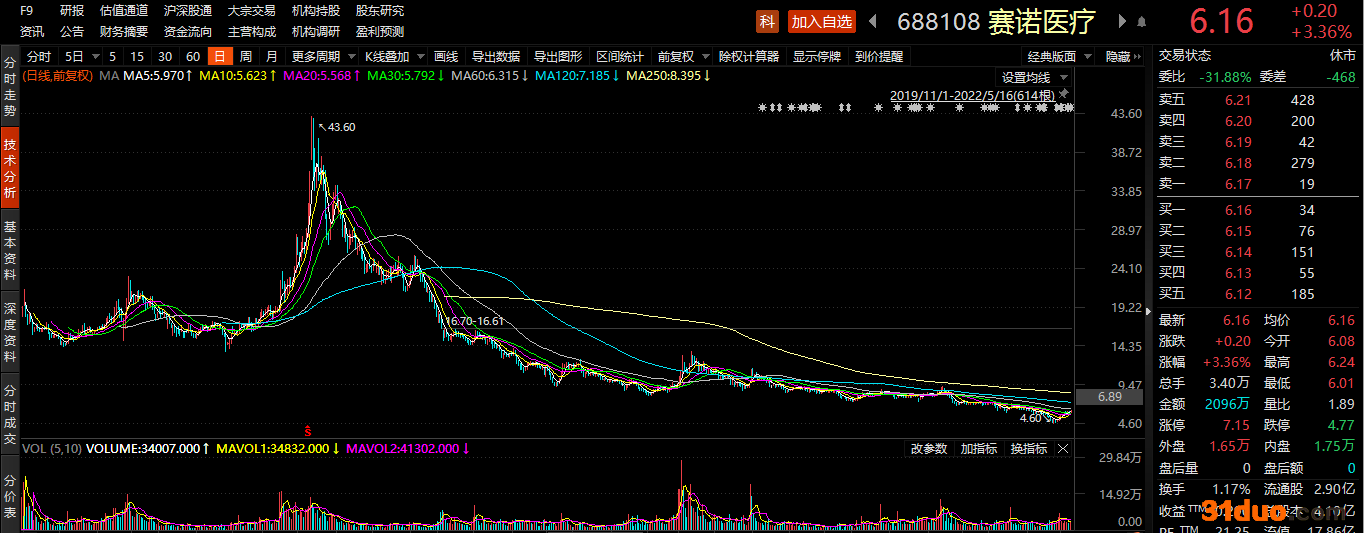Go to previous stock with left arrow
The image size is (1364, 533).
click(x=872, y=21)
